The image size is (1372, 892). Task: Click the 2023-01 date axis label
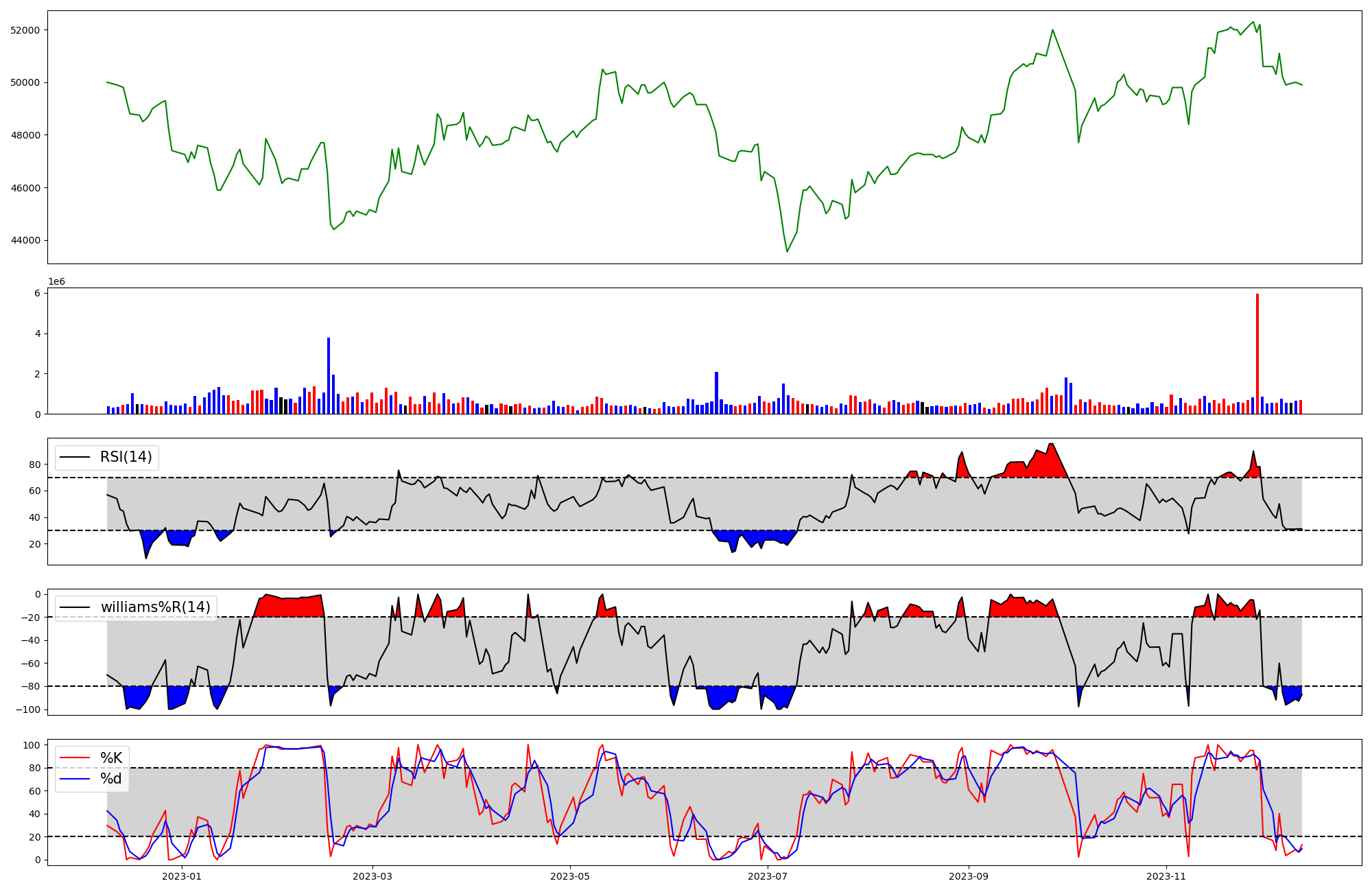pos(182,876)
